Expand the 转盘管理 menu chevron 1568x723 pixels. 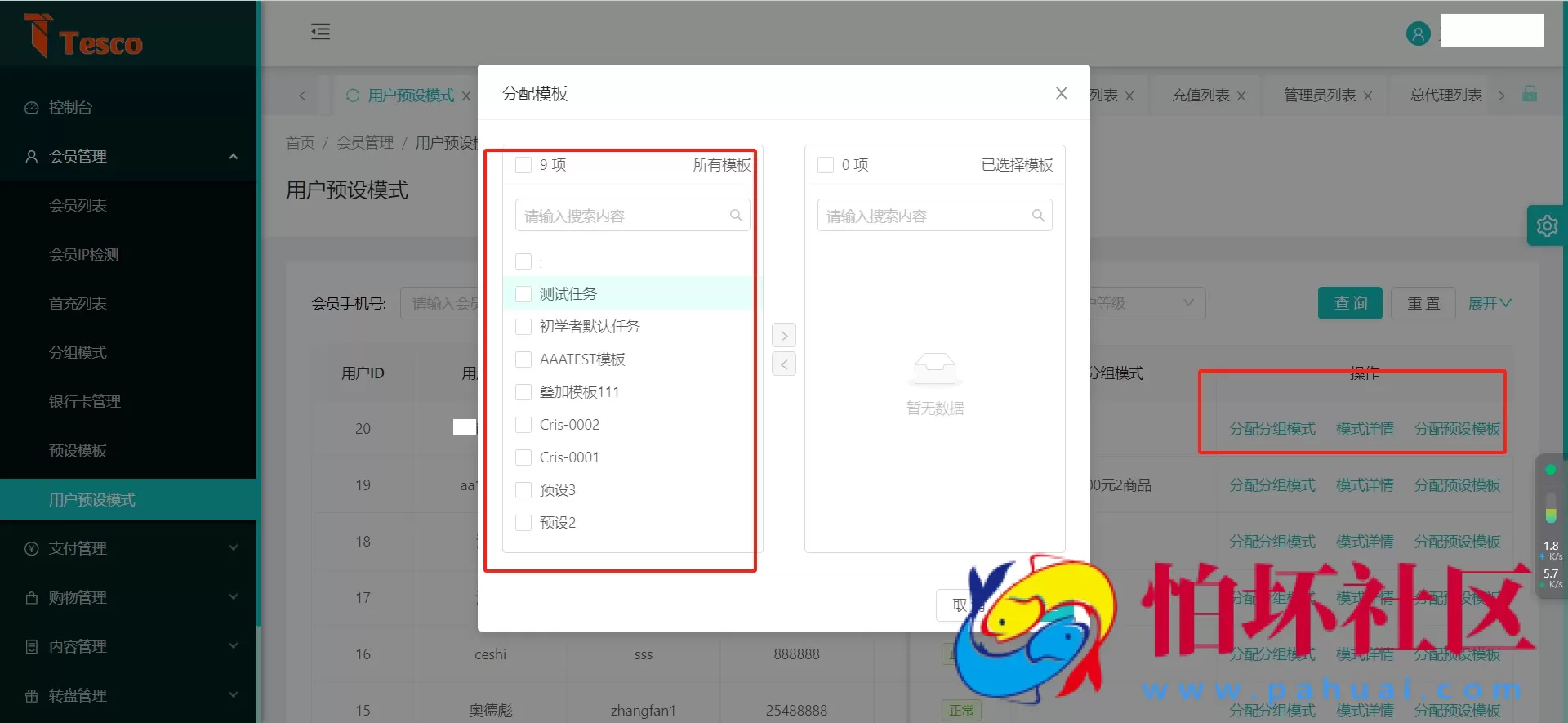(234, 695)
